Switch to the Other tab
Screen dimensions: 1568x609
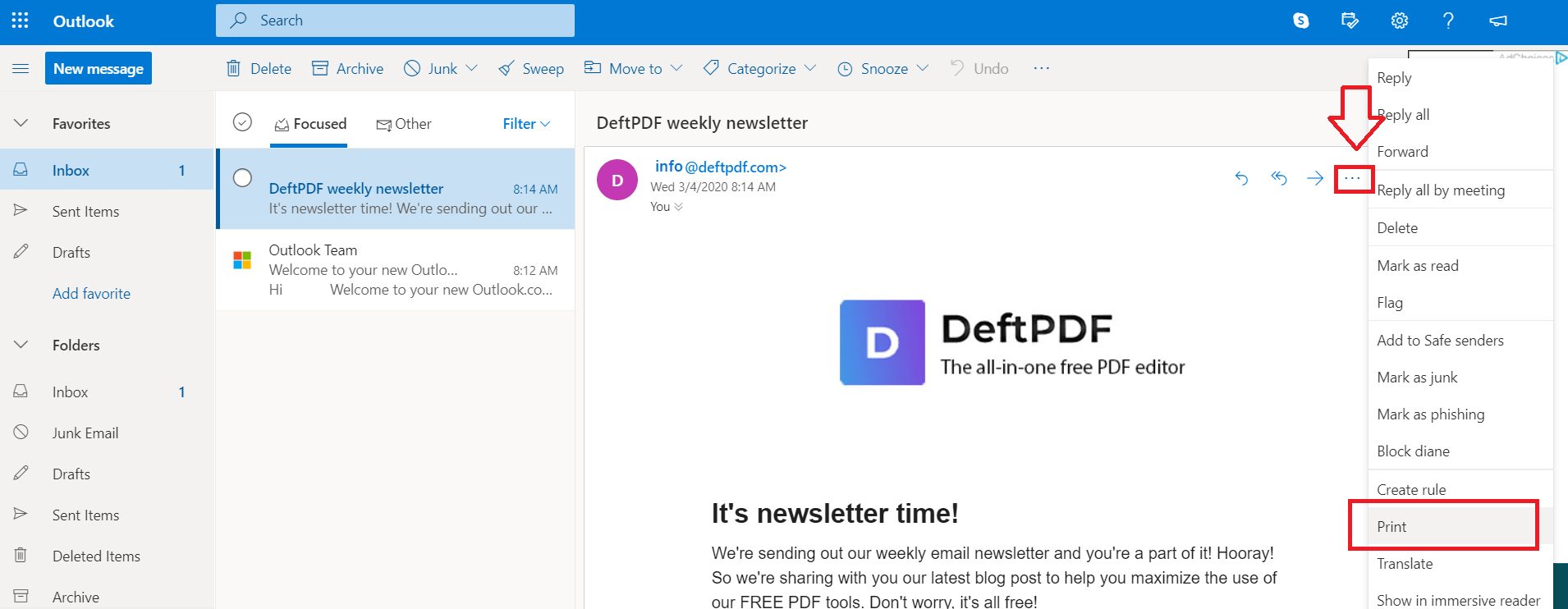click(x=403, y=124)
